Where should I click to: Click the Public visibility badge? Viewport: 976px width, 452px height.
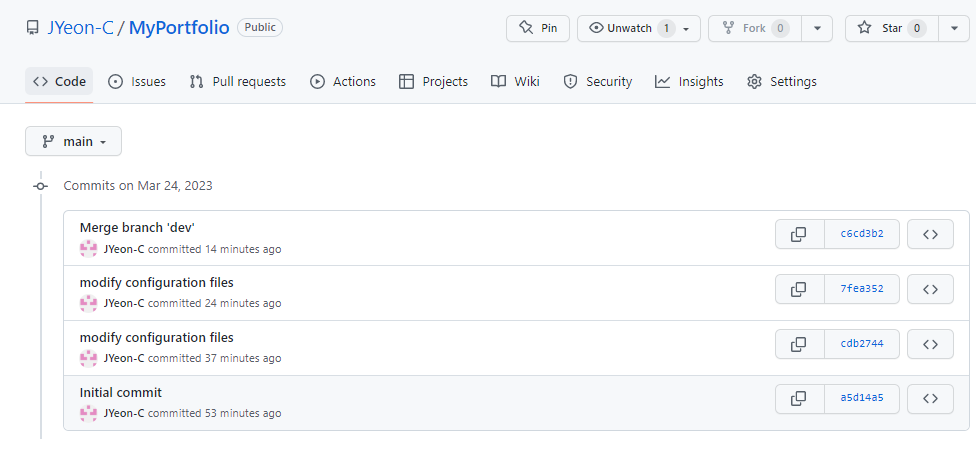(260, 28)
